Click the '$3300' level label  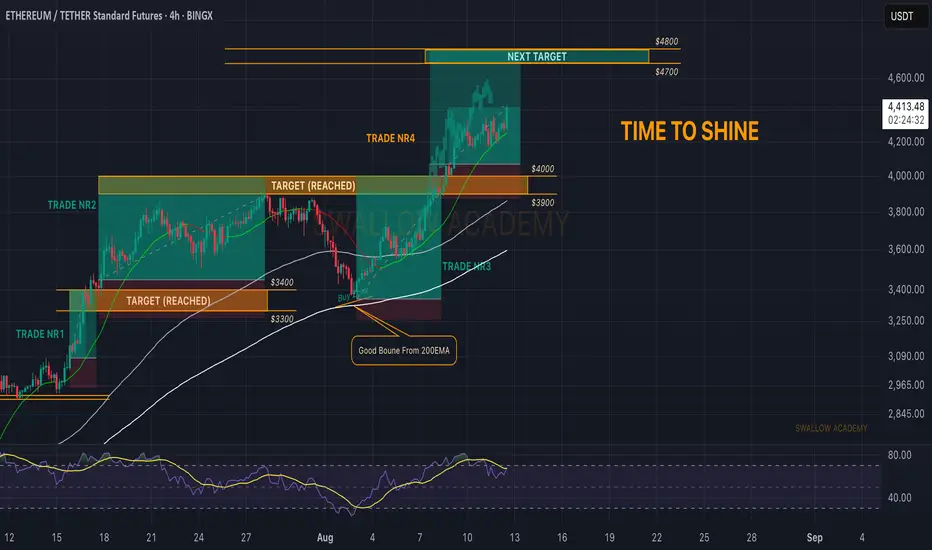pyautogui.click(x=282, y=319)
